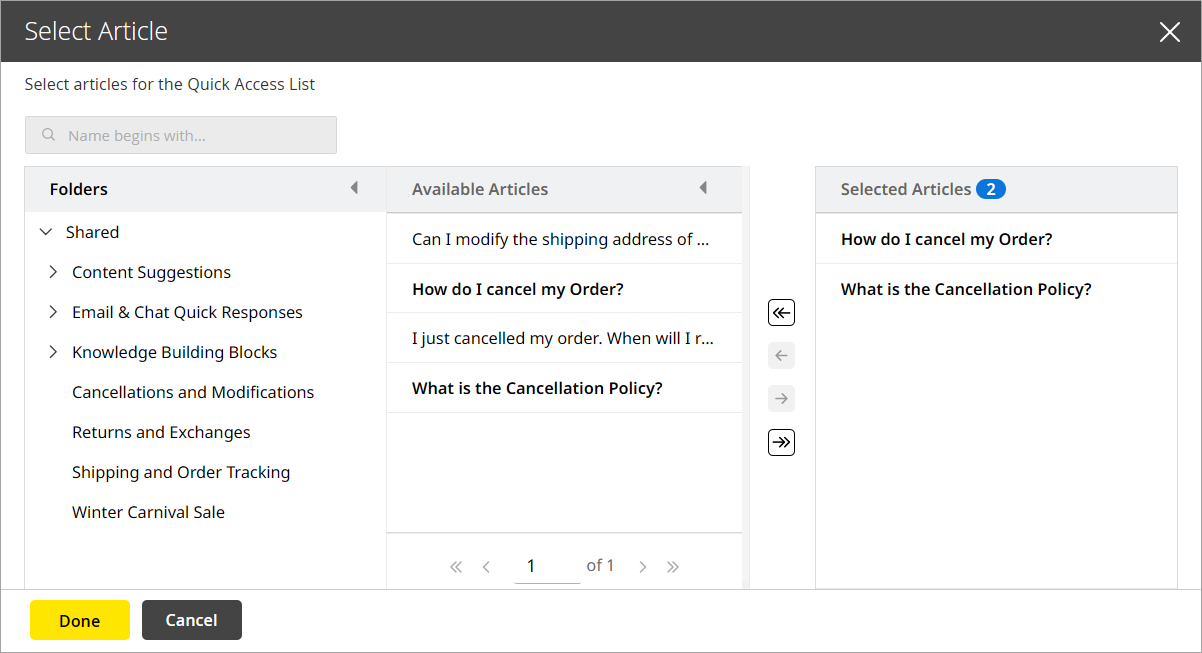Screen dimensions: 1202x653
Task: Expand Knowledge Building Blocks folder
Action: click(53, 351)
